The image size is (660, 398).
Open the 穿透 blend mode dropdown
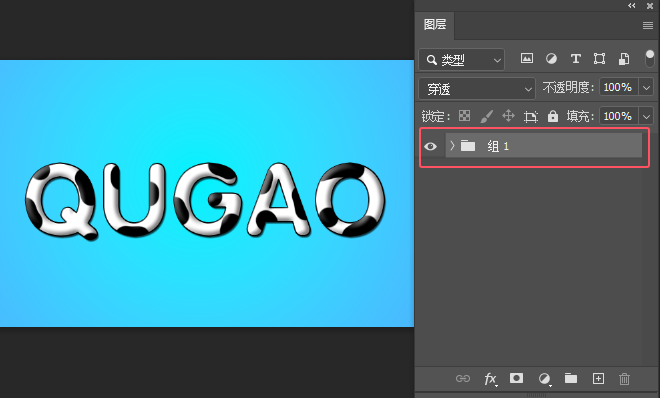coord(477,89)
